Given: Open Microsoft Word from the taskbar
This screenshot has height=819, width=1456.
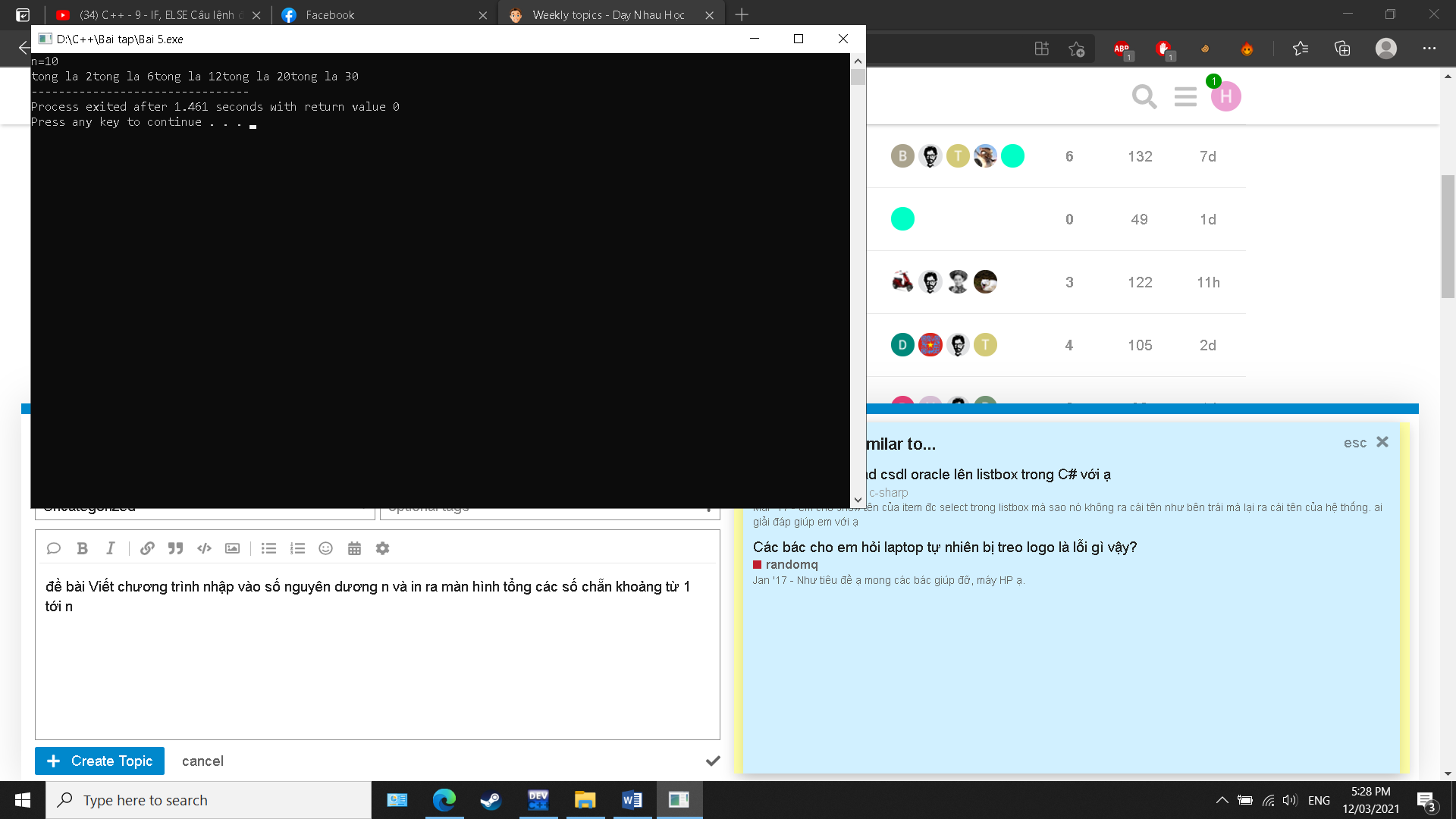Looking at the screenshot, I should coord(632,800).
